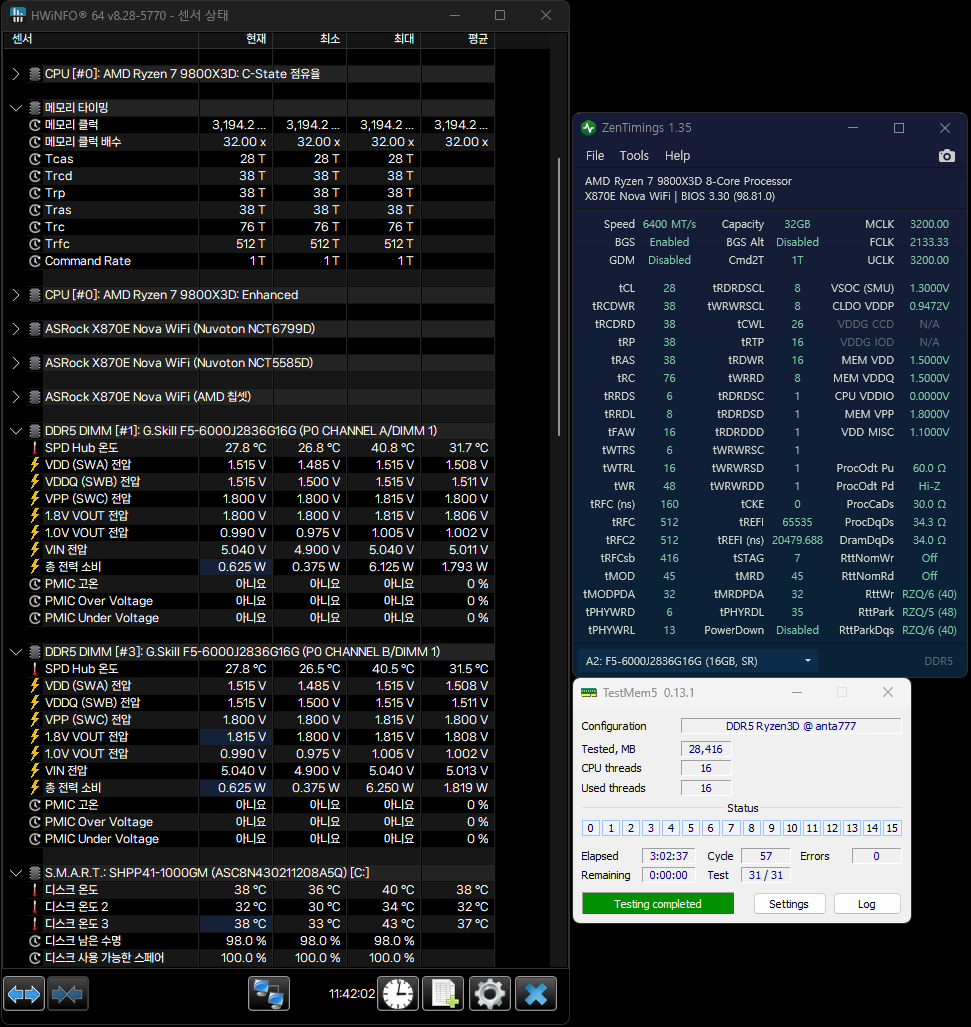971x1027 pixels.
Task: Collapse the DDR5 DIMM [#1] sensor group
Action: pyautogui.click(x=16, y=431)
